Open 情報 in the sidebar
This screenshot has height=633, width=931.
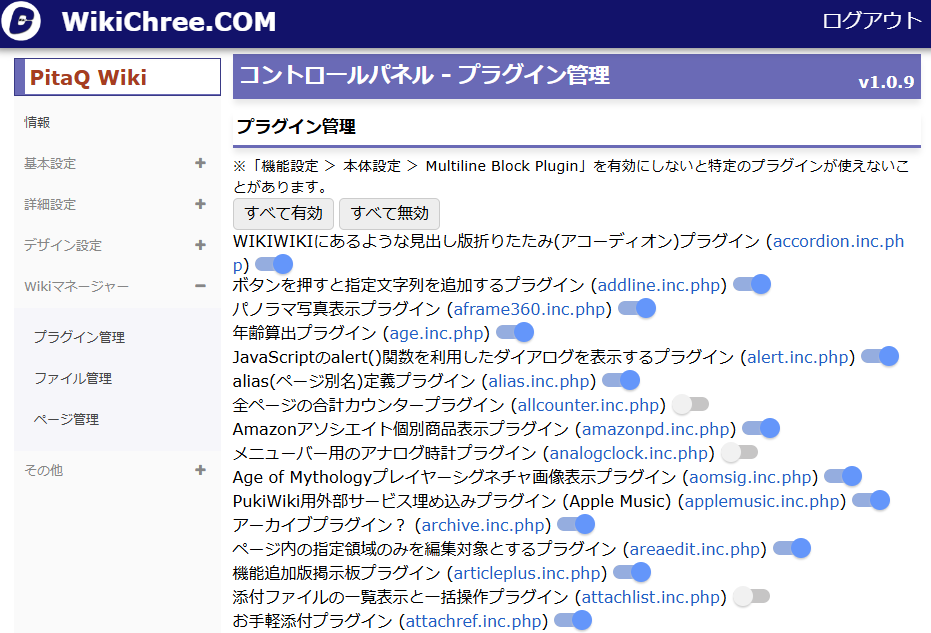click(x=37, y=122)
